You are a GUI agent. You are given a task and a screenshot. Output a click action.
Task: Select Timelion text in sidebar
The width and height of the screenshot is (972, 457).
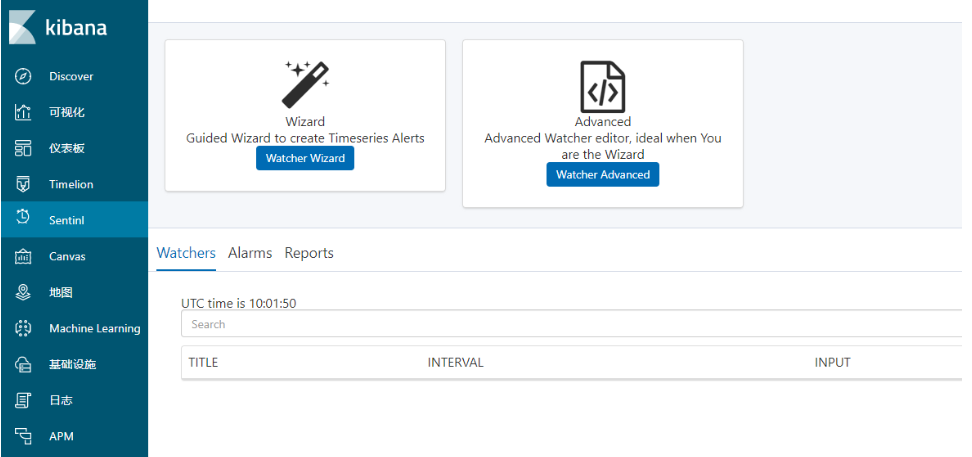71,184
